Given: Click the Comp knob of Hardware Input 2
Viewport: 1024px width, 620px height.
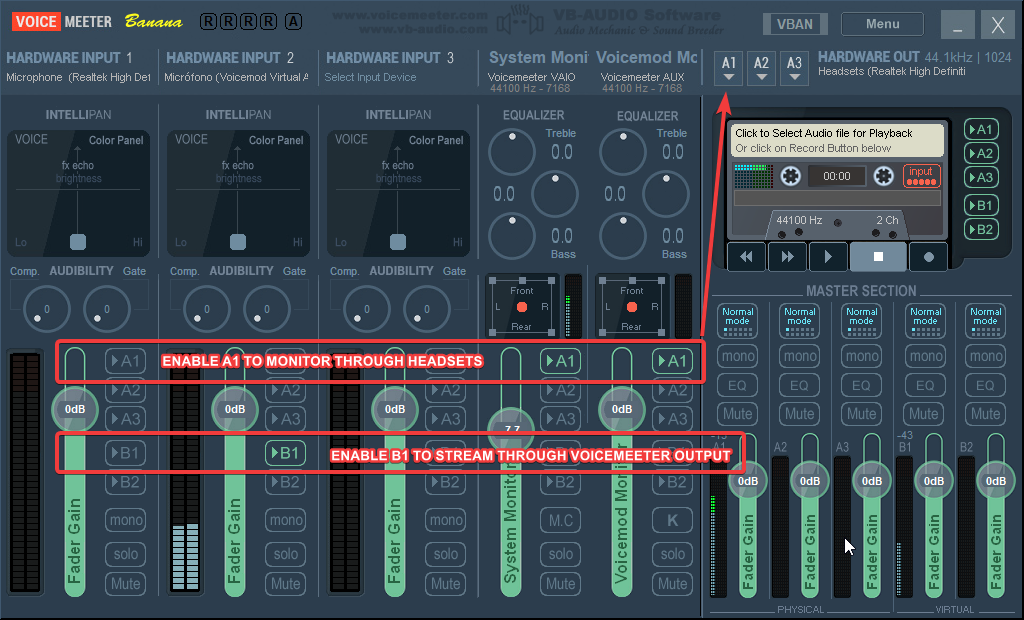Looking at the screenshot, I should (206, 309).
